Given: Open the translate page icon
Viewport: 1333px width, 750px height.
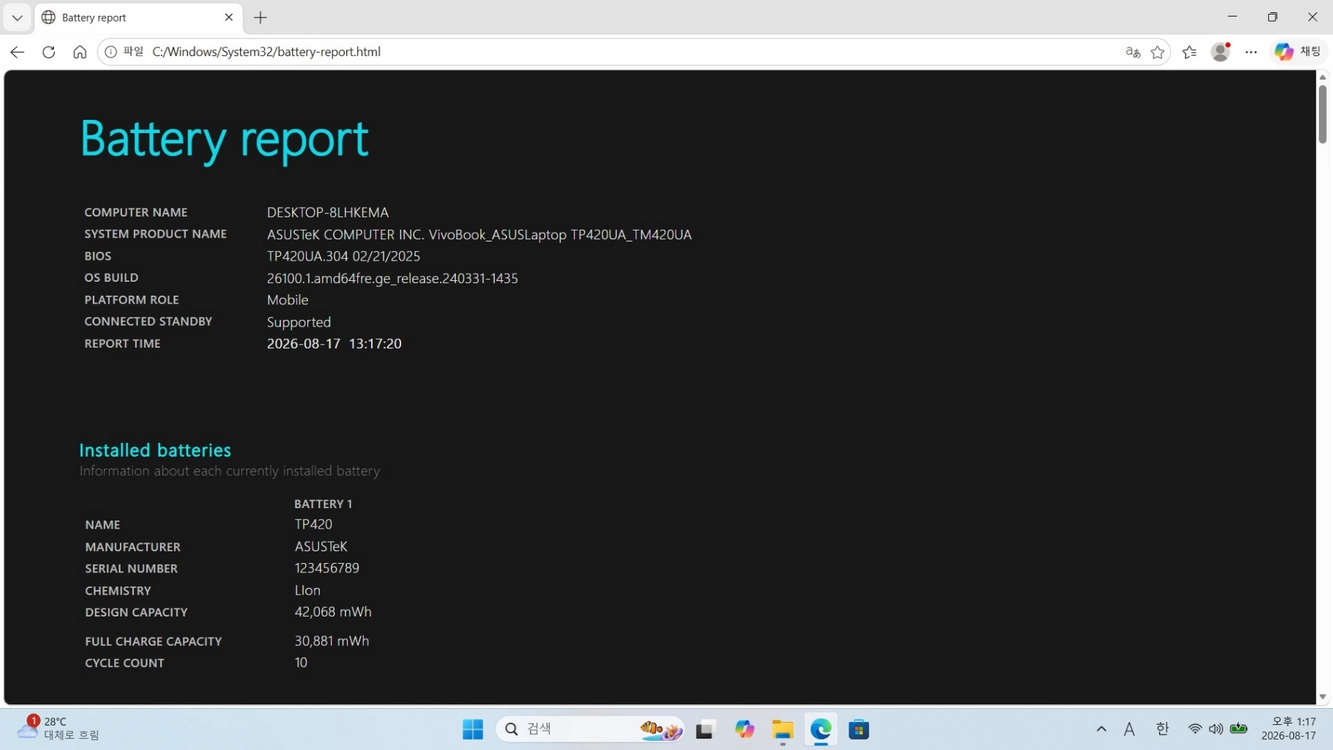Looking at the screenshot, I should 1132,52.
